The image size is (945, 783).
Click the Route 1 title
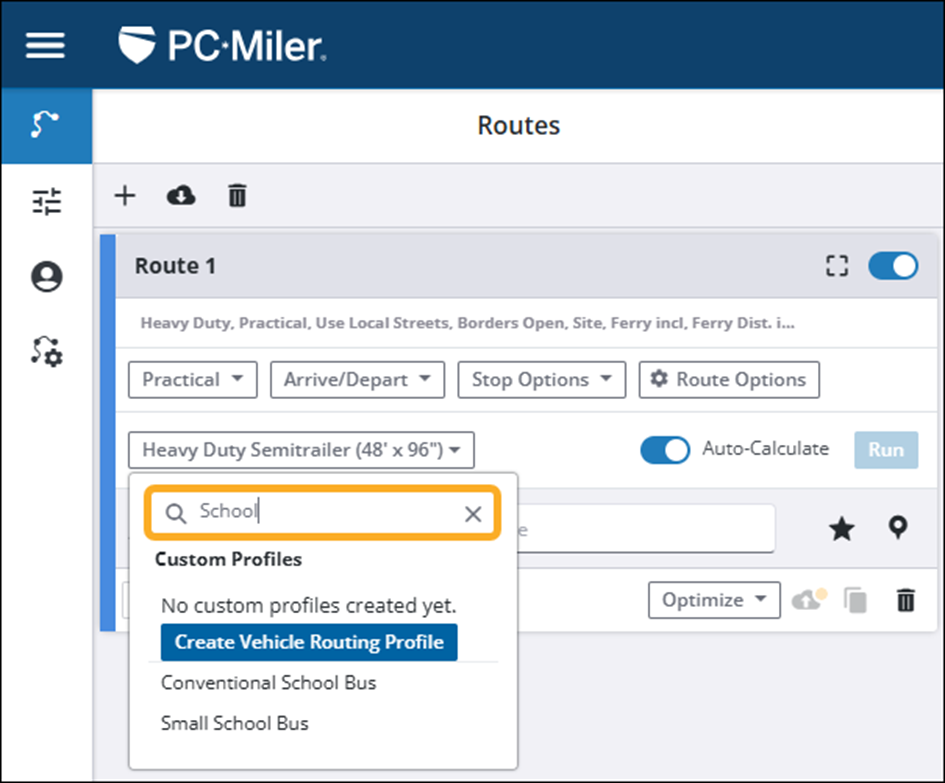click(x=175, y=266)
